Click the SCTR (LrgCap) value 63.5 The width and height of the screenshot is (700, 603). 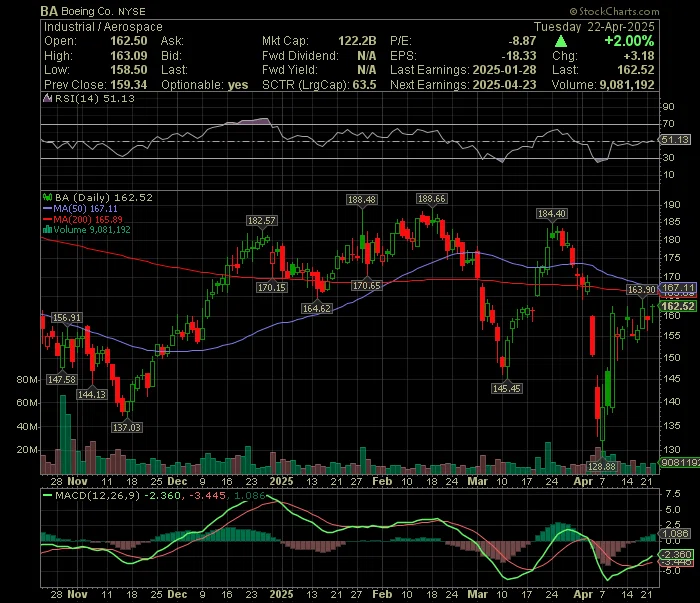(364, 85)
